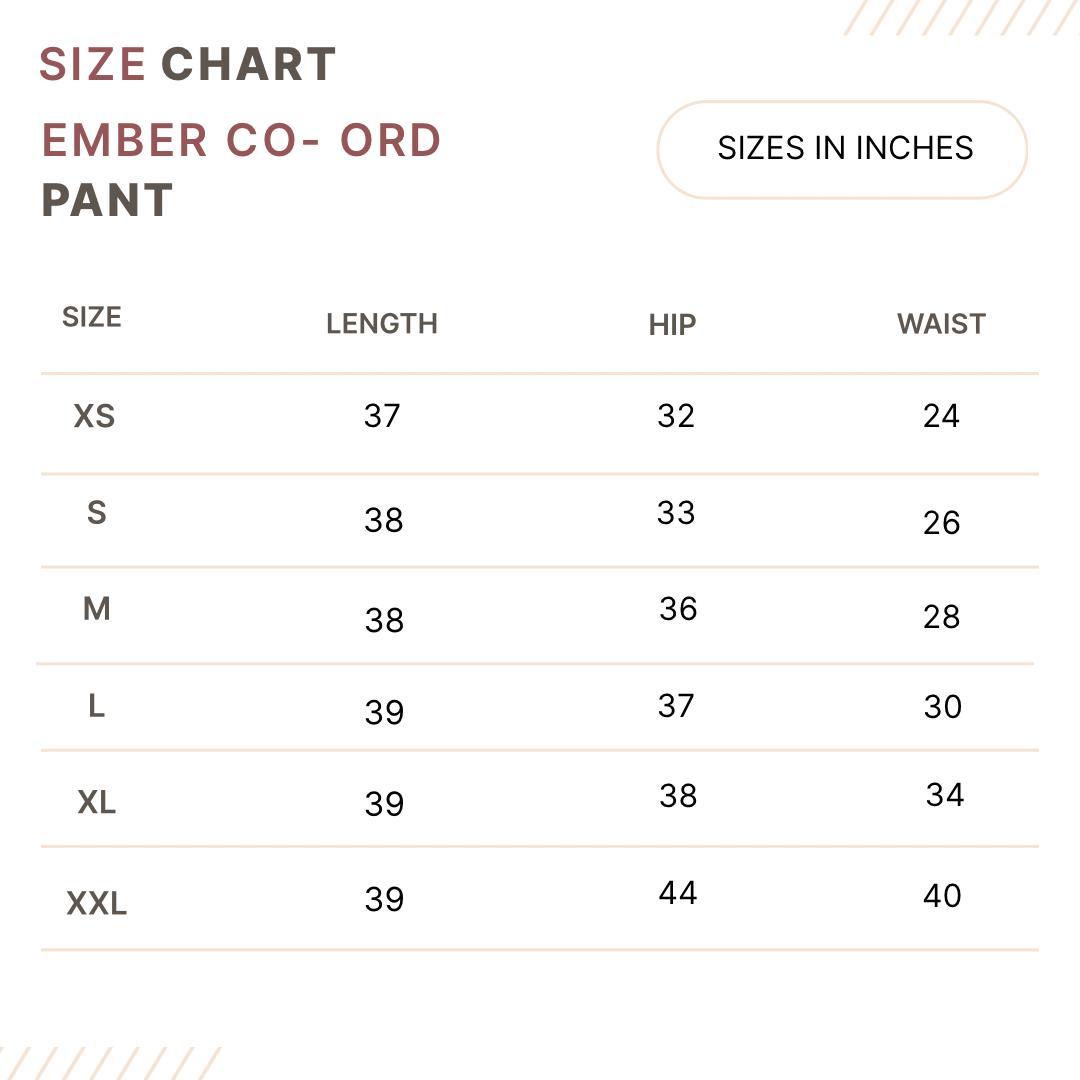Click the PANT heading text
The width and height of the screenshot is (1080, 1080).
pyautogui.click(x=107, y=200)
